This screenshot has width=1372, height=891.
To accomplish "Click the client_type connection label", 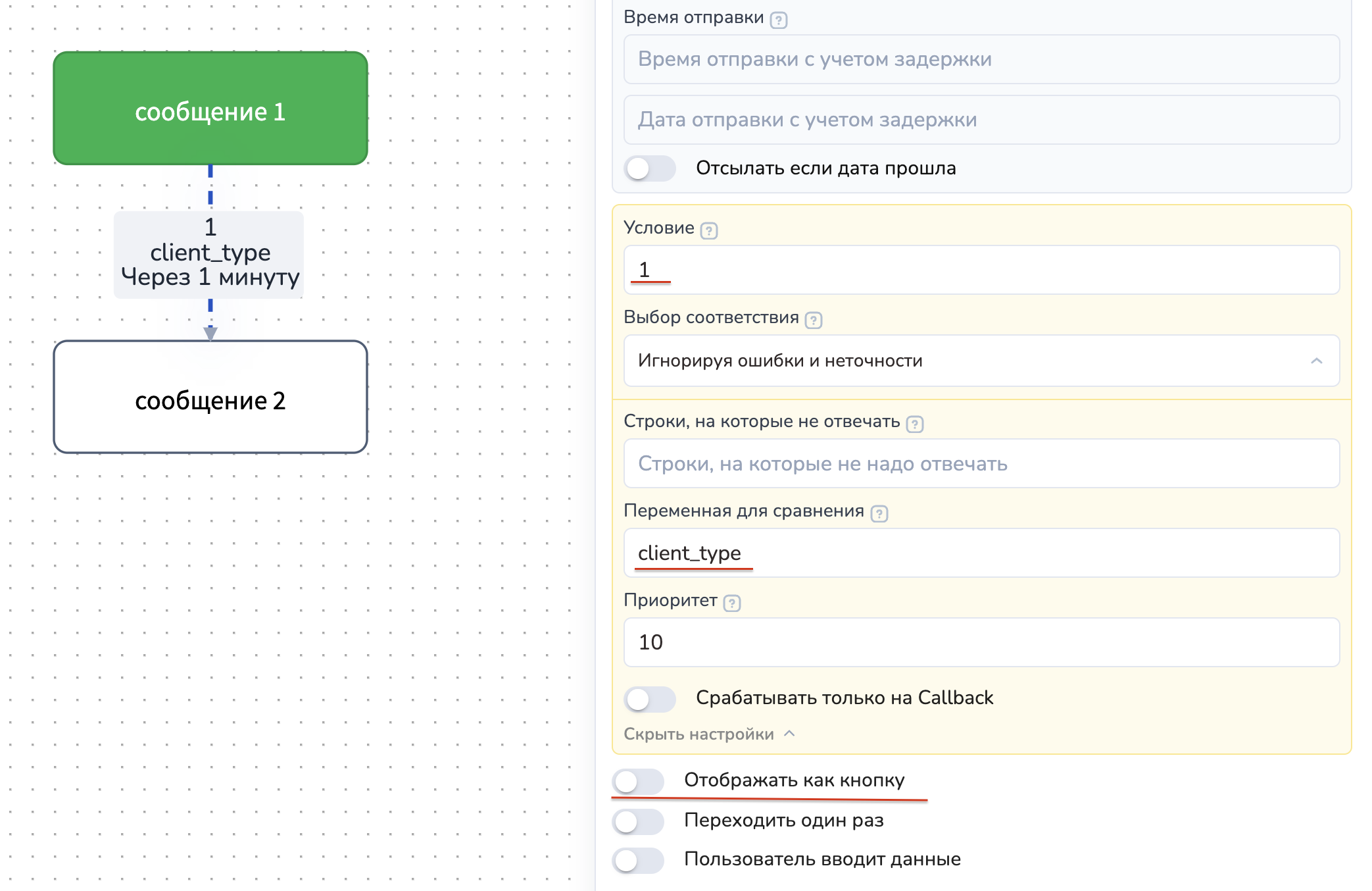I will (209, 254).
